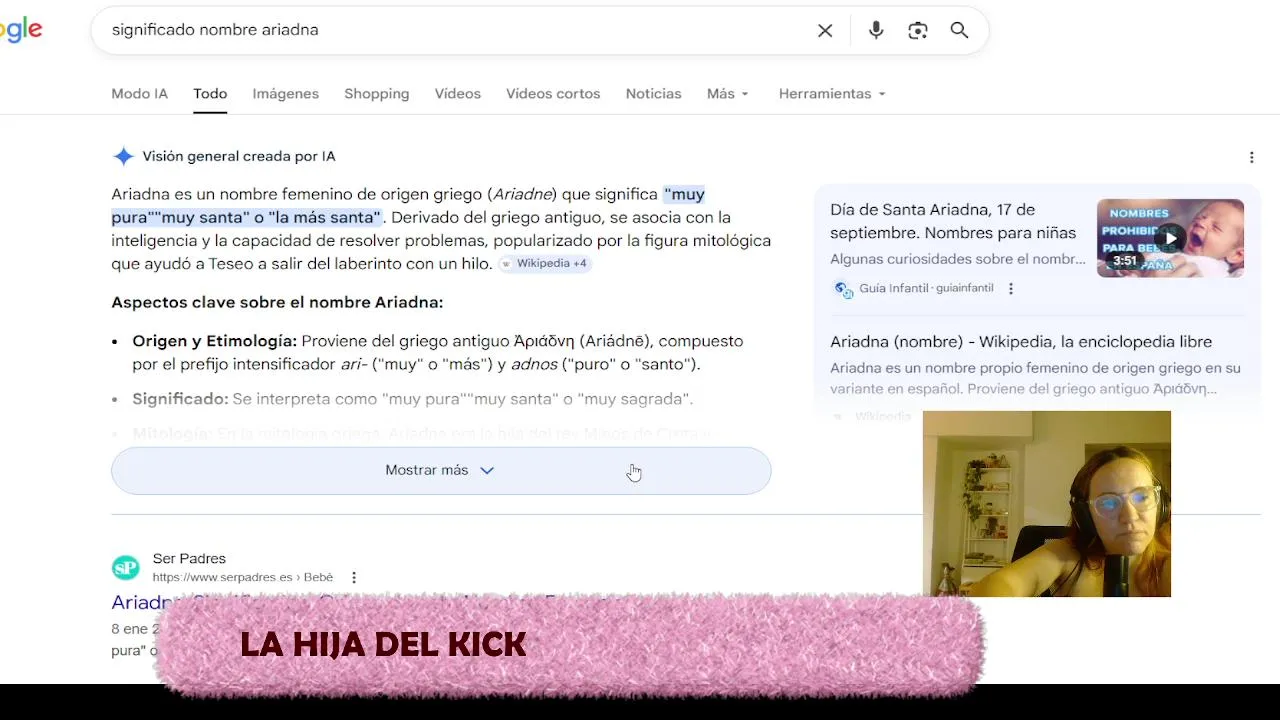Open the Videos tab

click(x=457, y=93)
